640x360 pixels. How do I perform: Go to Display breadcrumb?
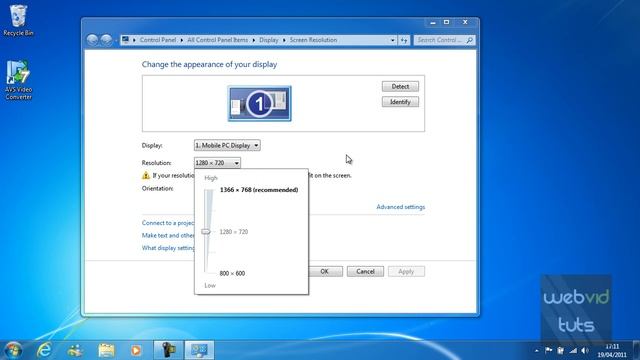[x=269, y=40]
